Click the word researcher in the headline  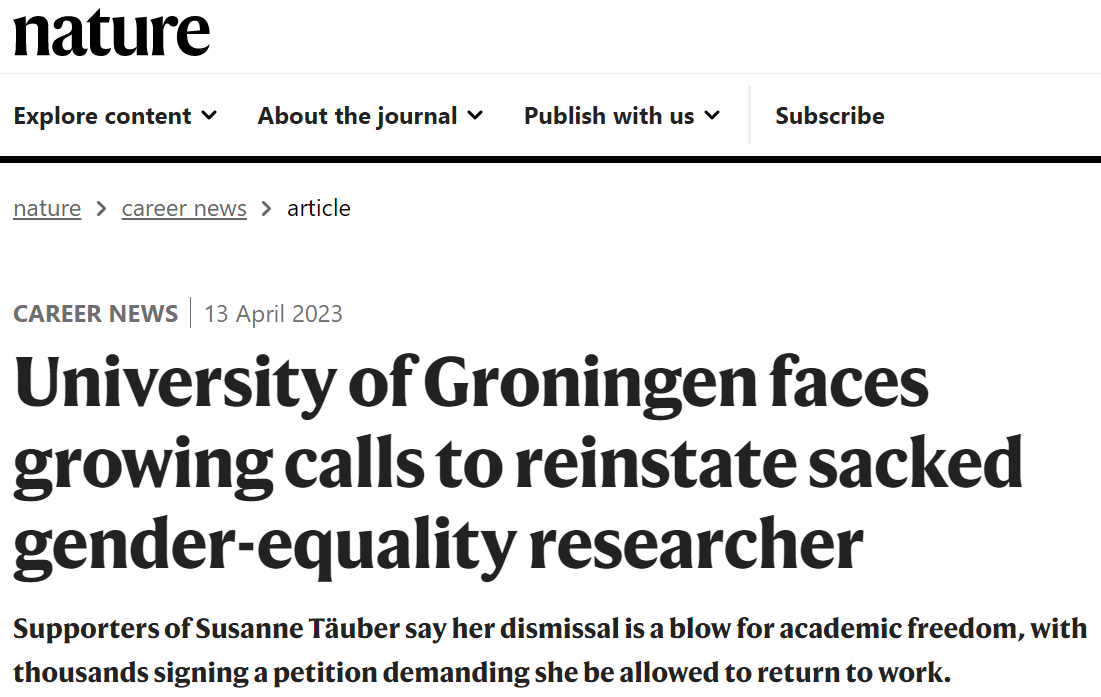[695, 545]
